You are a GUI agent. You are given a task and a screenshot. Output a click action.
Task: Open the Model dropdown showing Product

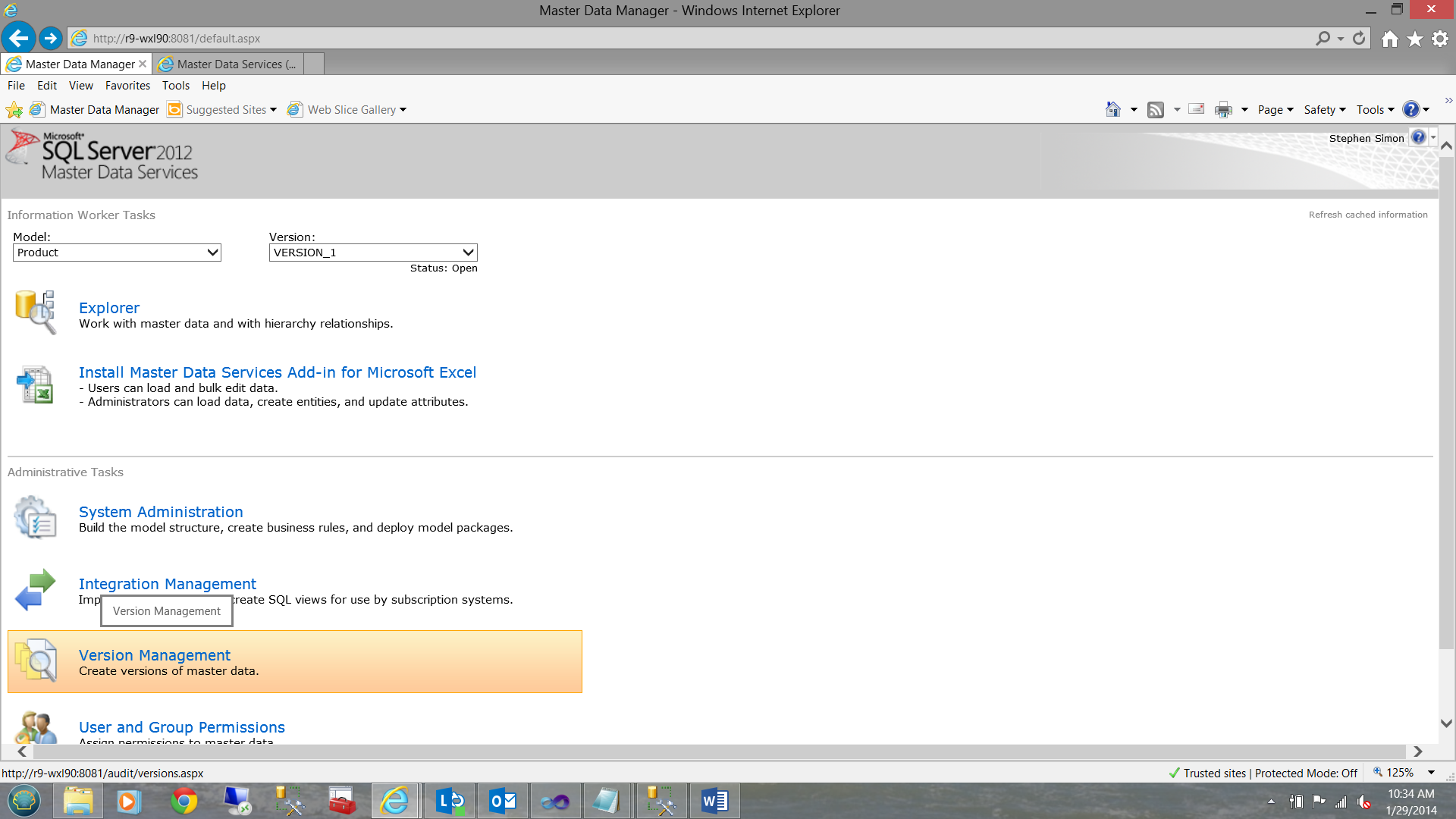point(117,253)
